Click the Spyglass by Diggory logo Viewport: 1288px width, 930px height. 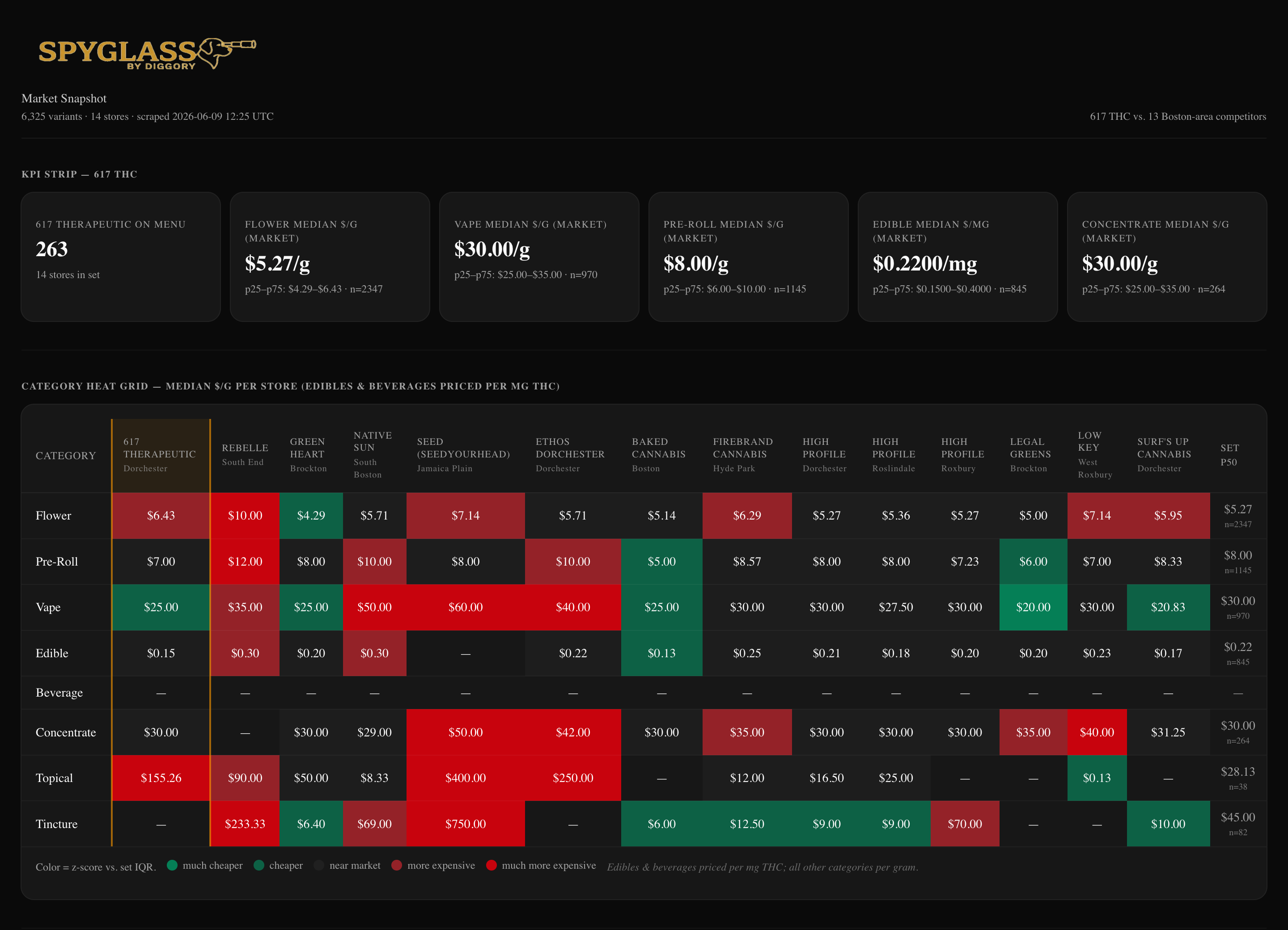(x=147, y=53)
